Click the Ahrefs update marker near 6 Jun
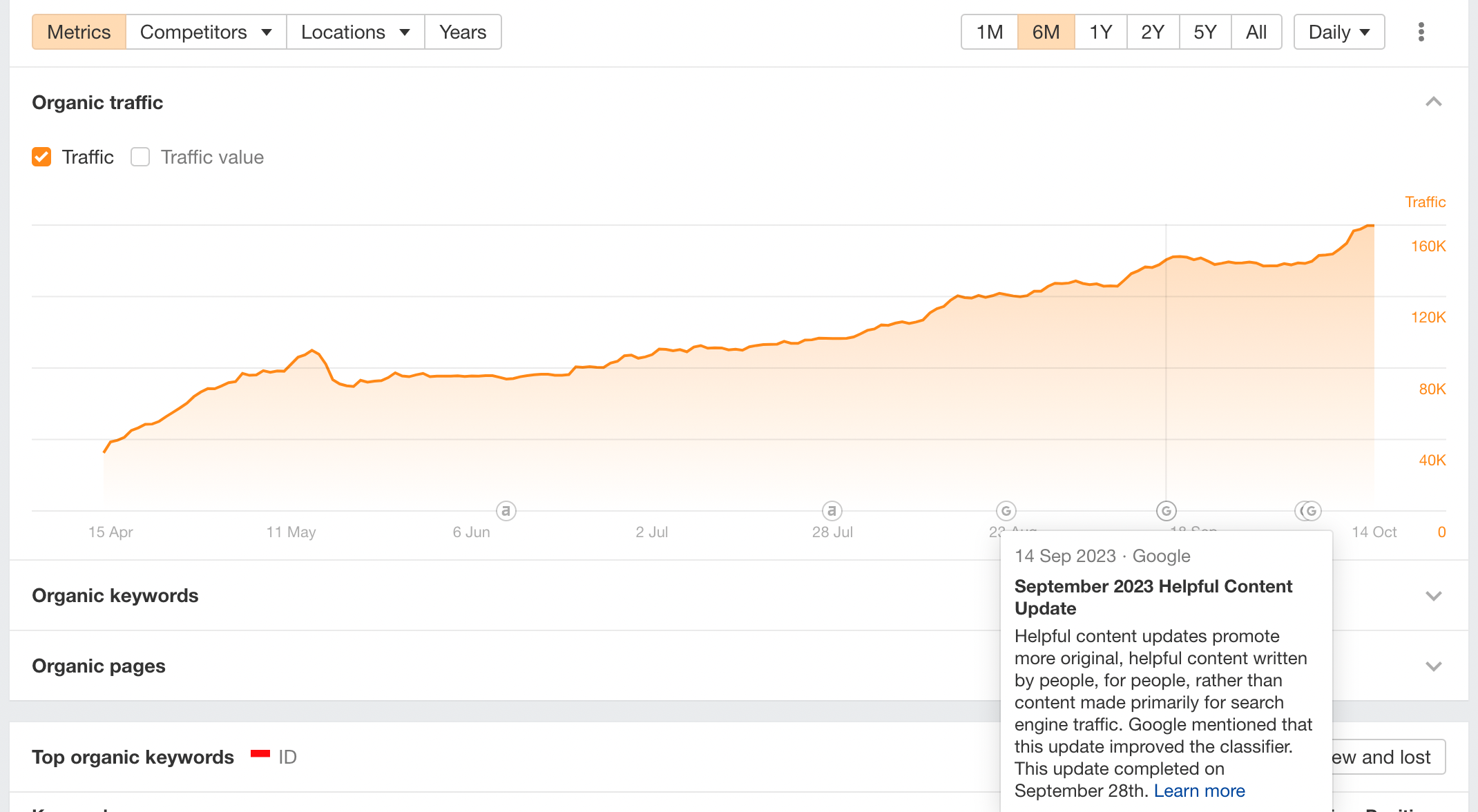Image resolution: width=1478 pixels, height=812 pixels. coord(506,511)
